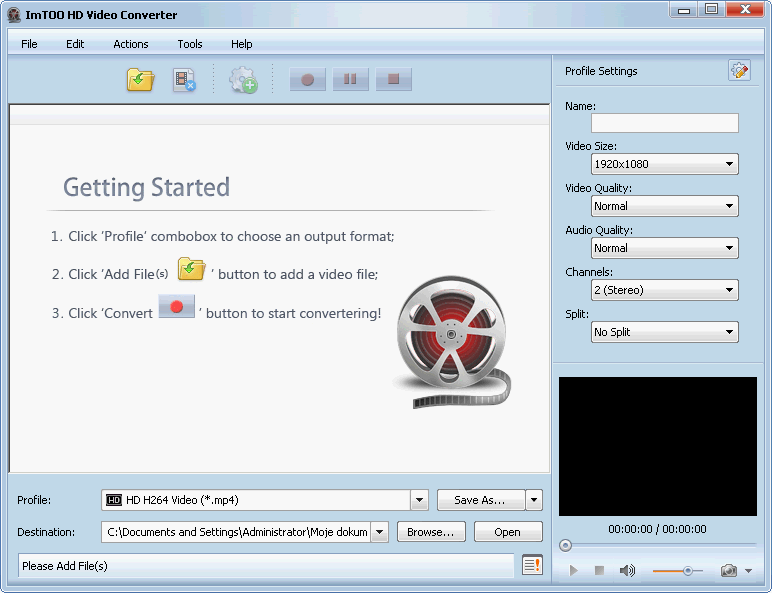Viewport: 772px width, 593px height.
Task: Open the Video Size dropdown
Action: pyautogui.click(x=664, y=164)
